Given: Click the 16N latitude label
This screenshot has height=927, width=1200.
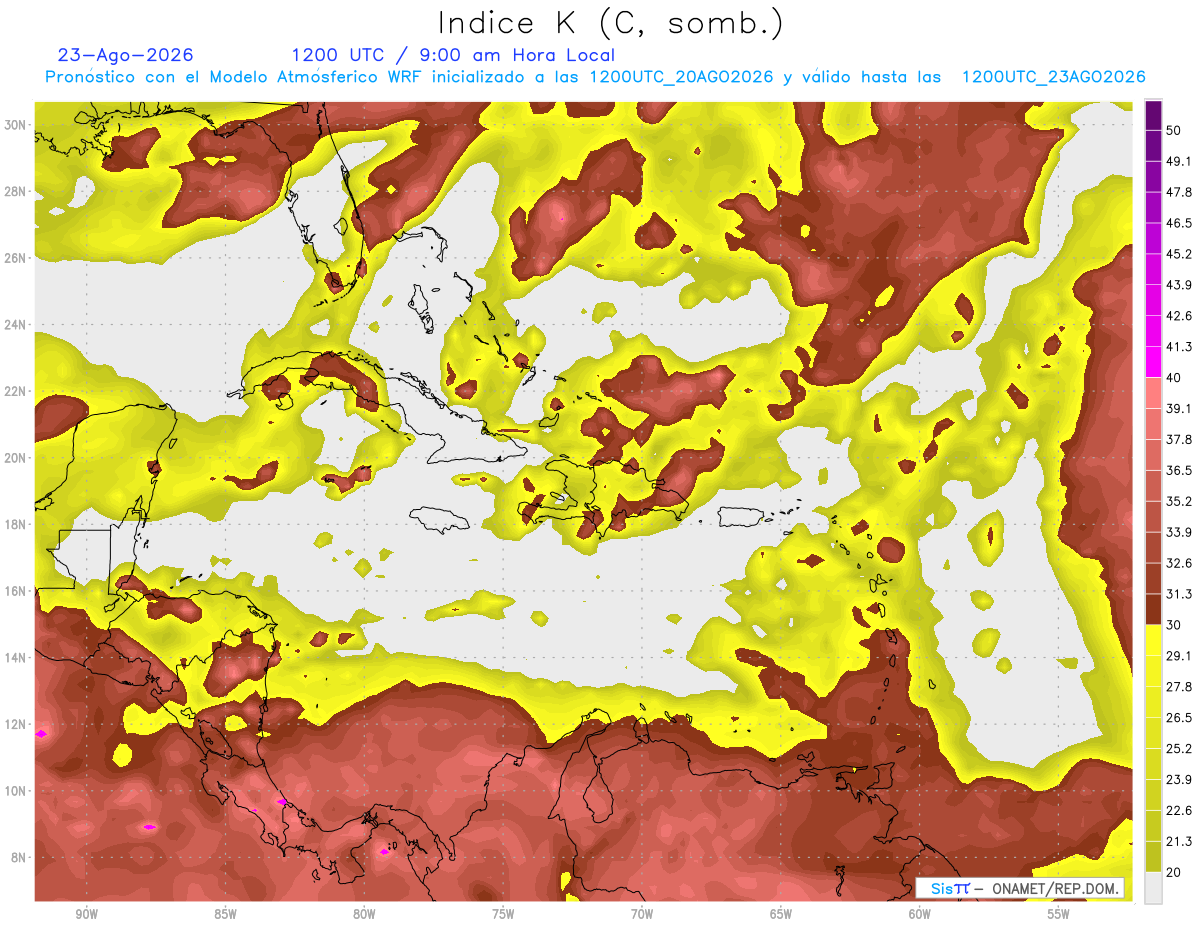Looking at the screenshot, I should pyautogui.click(x=15, y=591).
